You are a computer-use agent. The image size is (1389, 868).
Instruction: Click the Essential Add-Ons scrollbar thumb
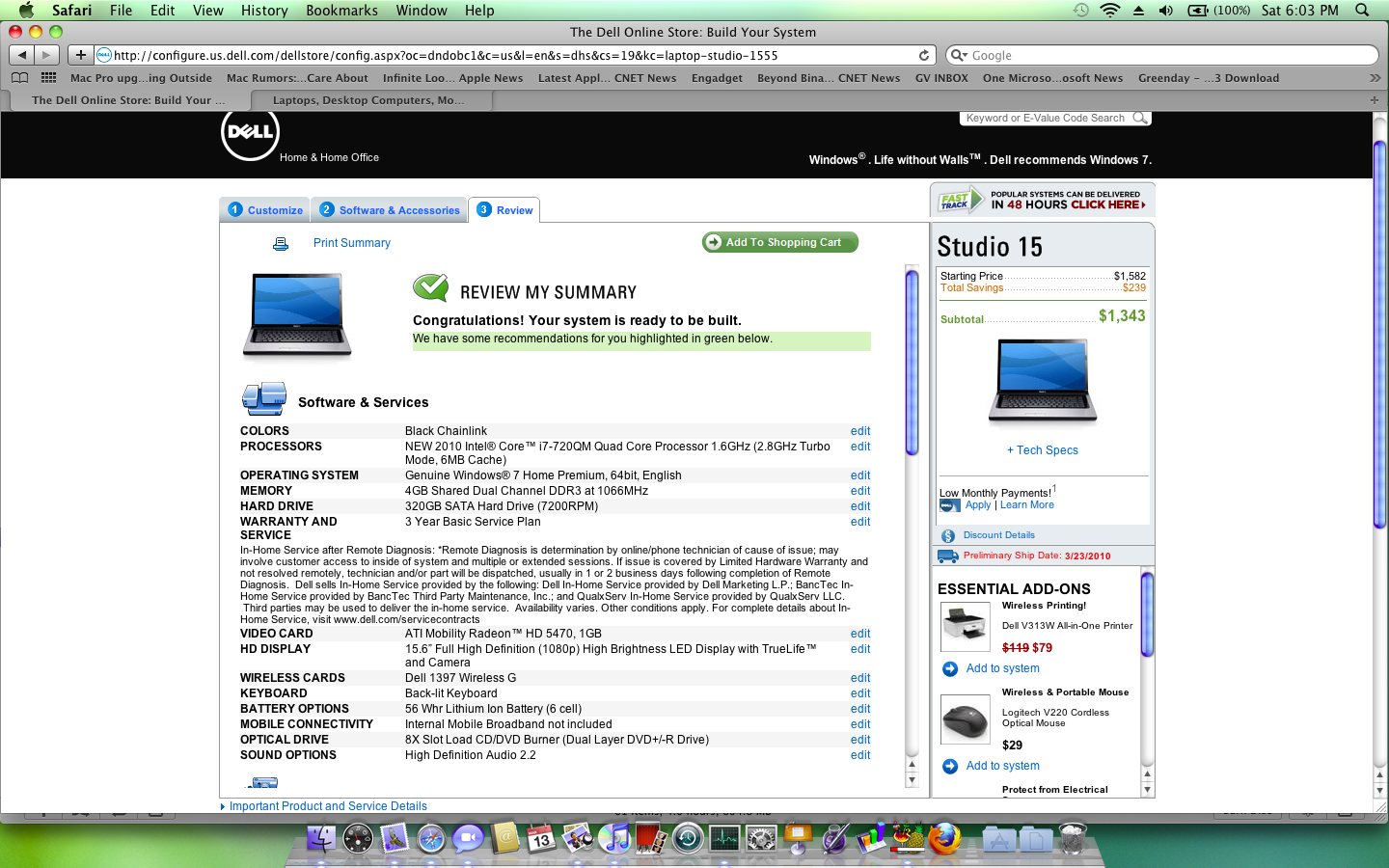[1147, 615]
